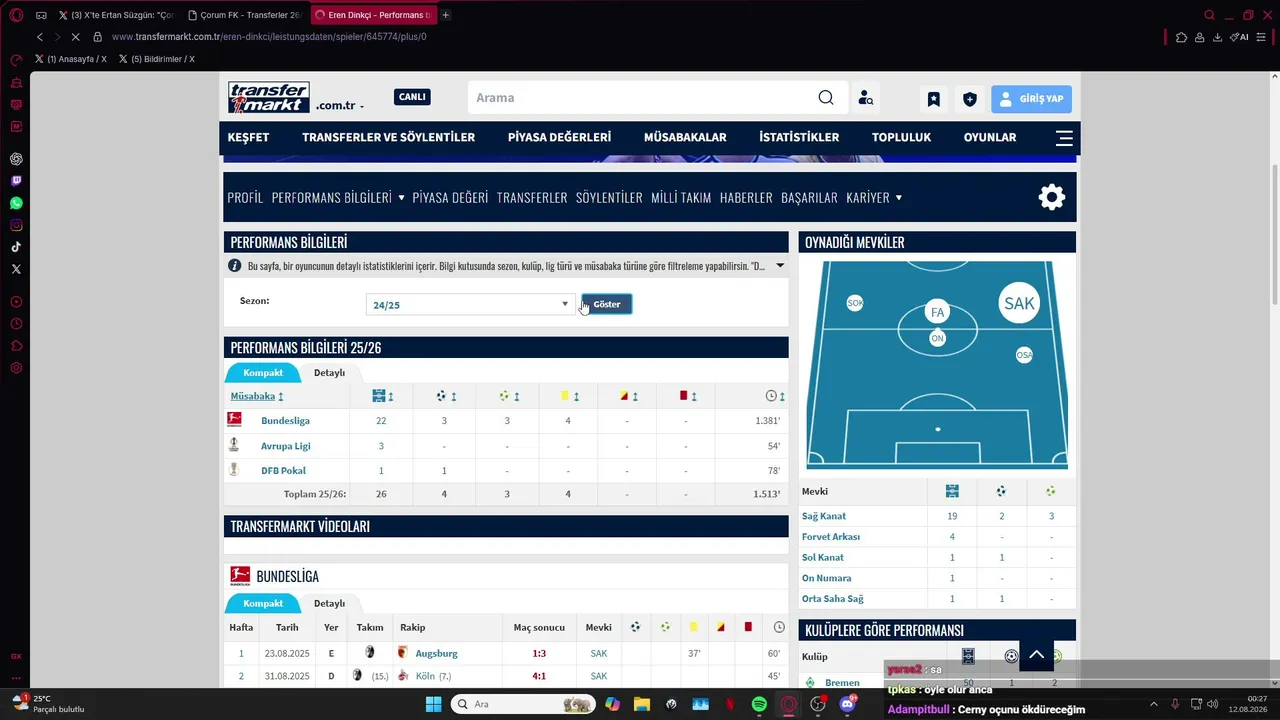
Task: Open İstatistikler menu
Action: (799, 138)
